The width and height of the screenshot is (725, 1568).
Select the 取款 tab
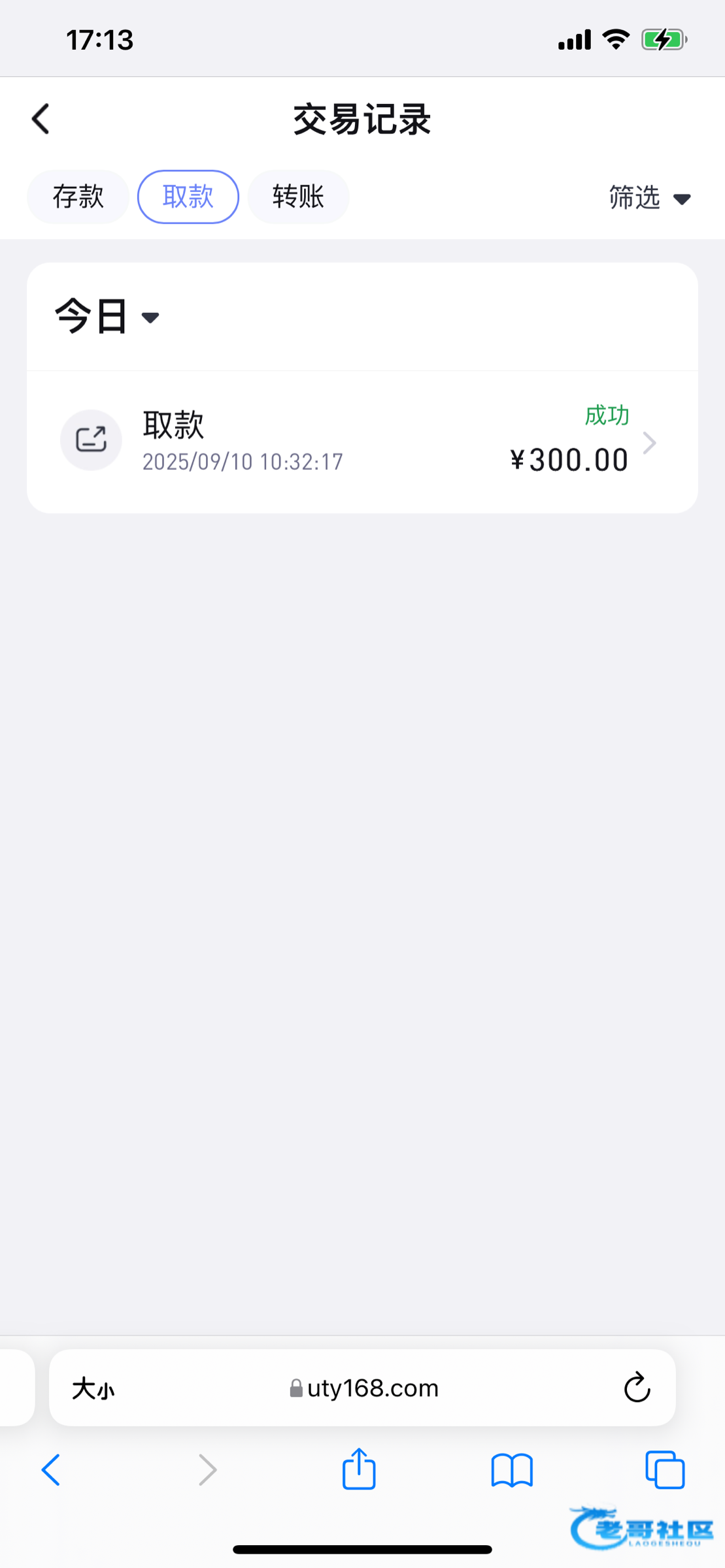tap(188, 197)
